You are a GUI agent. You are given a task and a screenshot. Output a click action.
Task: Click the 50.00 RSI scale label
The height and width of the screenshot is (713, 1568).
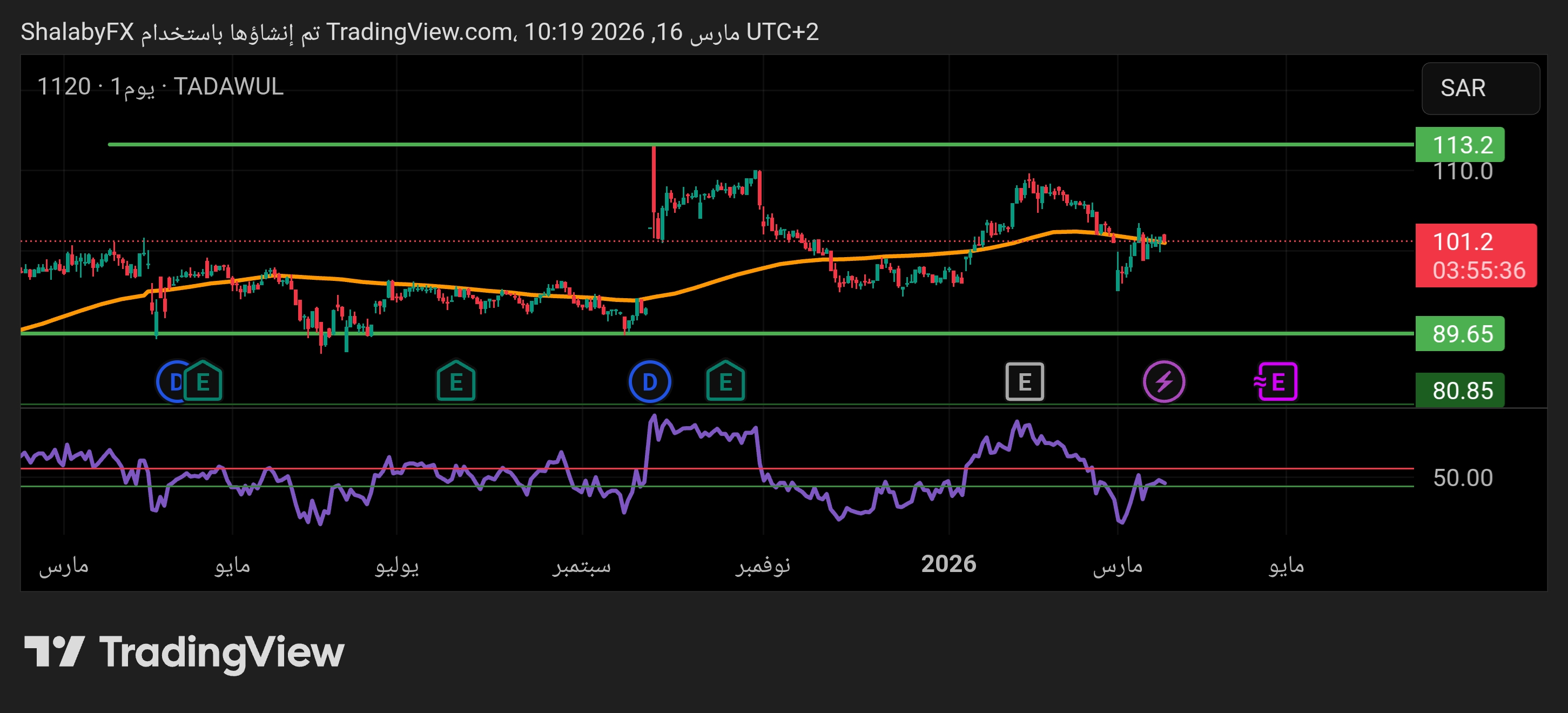click(x=1463, y=477)
